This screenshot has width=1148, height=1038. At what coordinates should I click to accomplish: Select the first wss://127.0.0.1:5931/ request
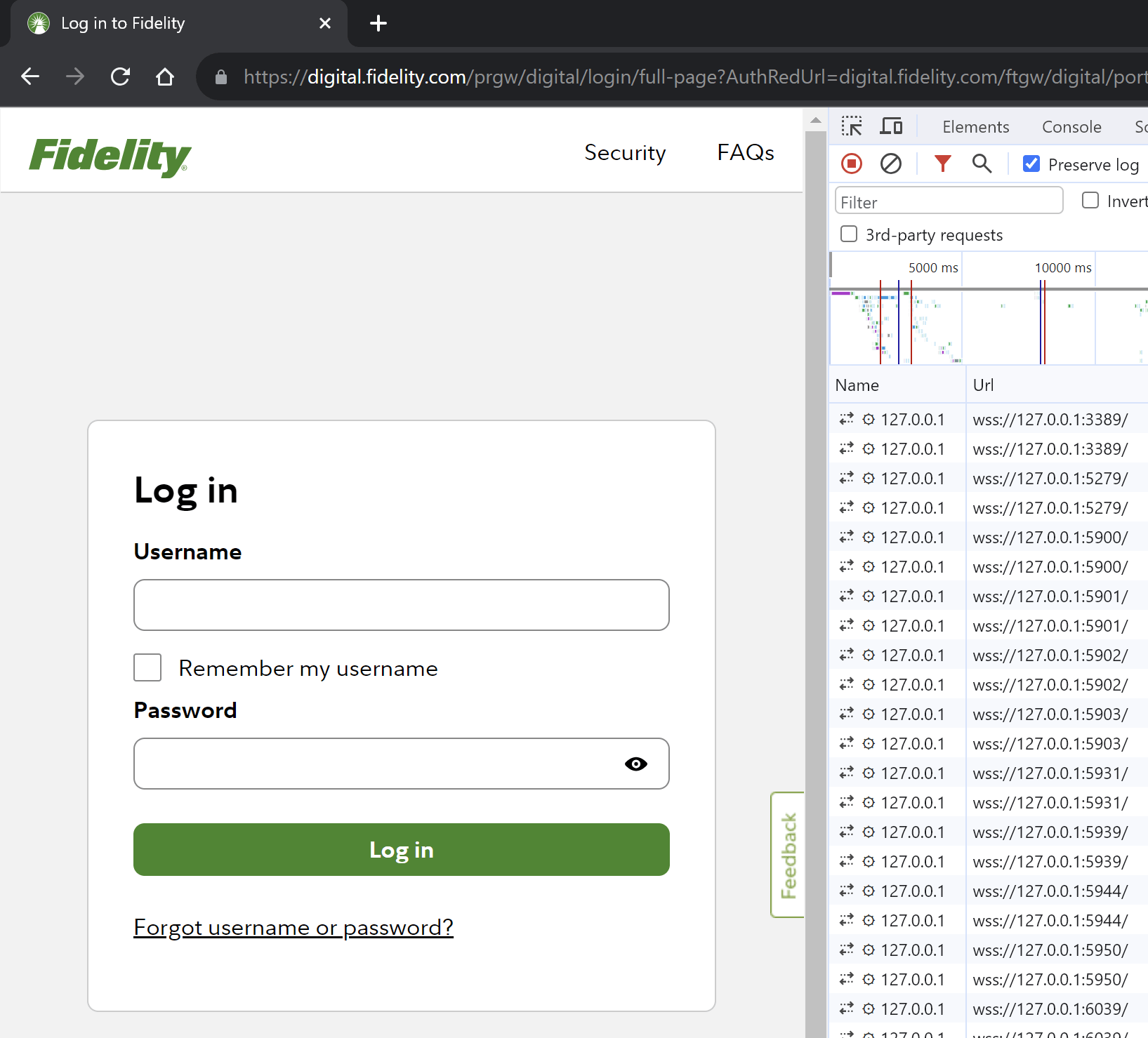pyautogui.click(x=989, y=773)
